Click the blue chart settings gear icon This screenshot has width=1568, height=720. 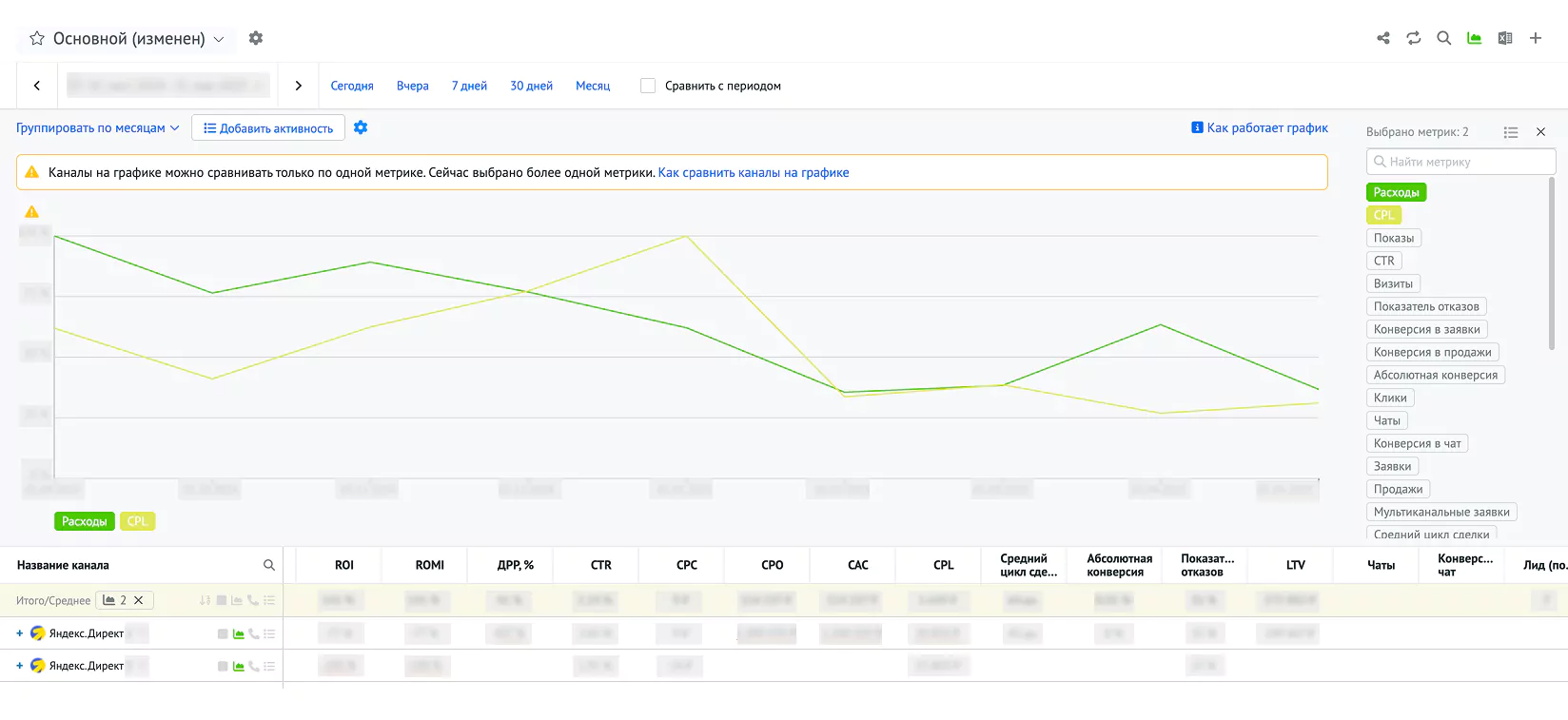361,127
